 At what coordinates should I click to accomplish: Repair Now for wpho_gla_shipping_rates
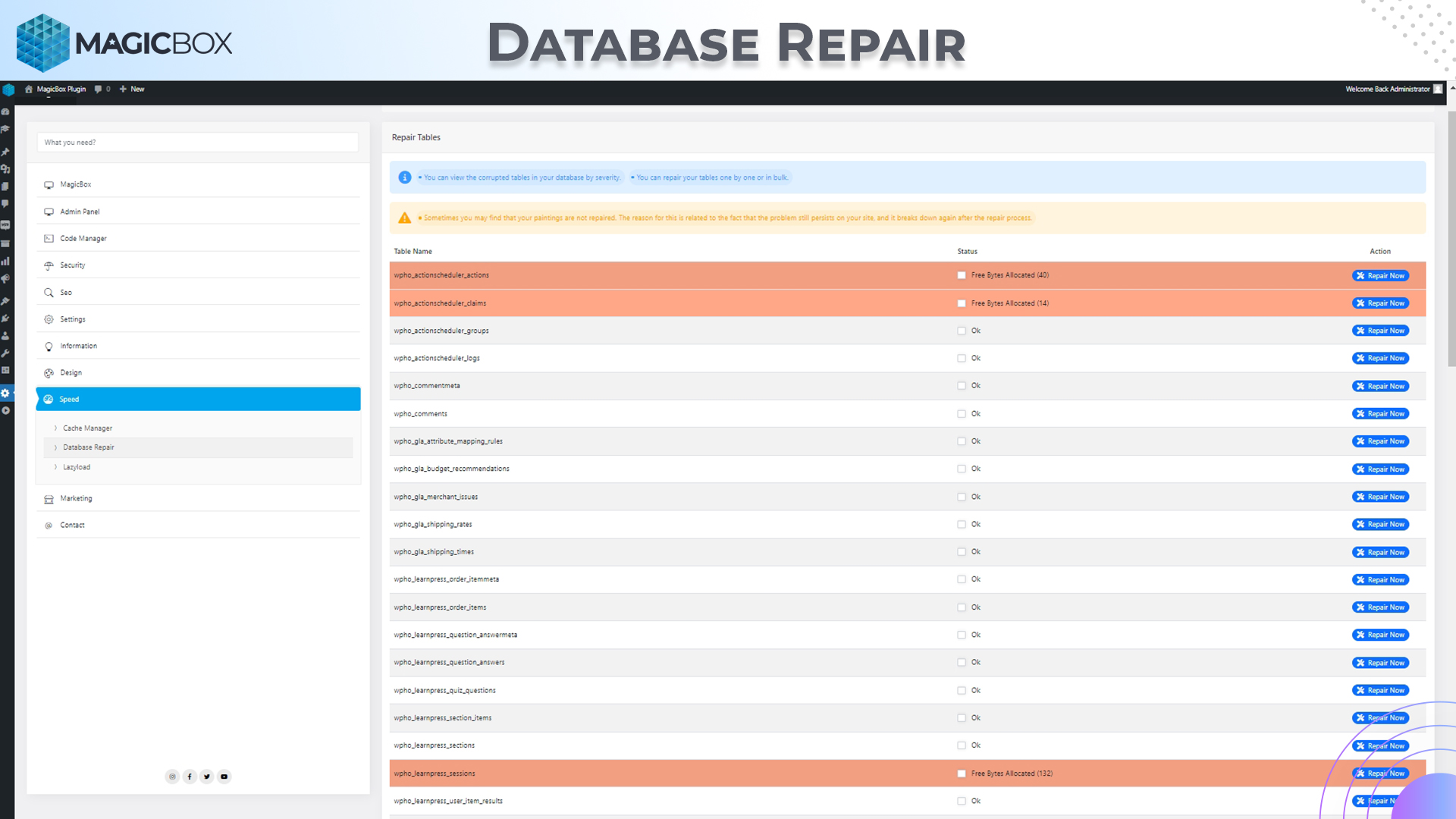tap(1380, 525)
